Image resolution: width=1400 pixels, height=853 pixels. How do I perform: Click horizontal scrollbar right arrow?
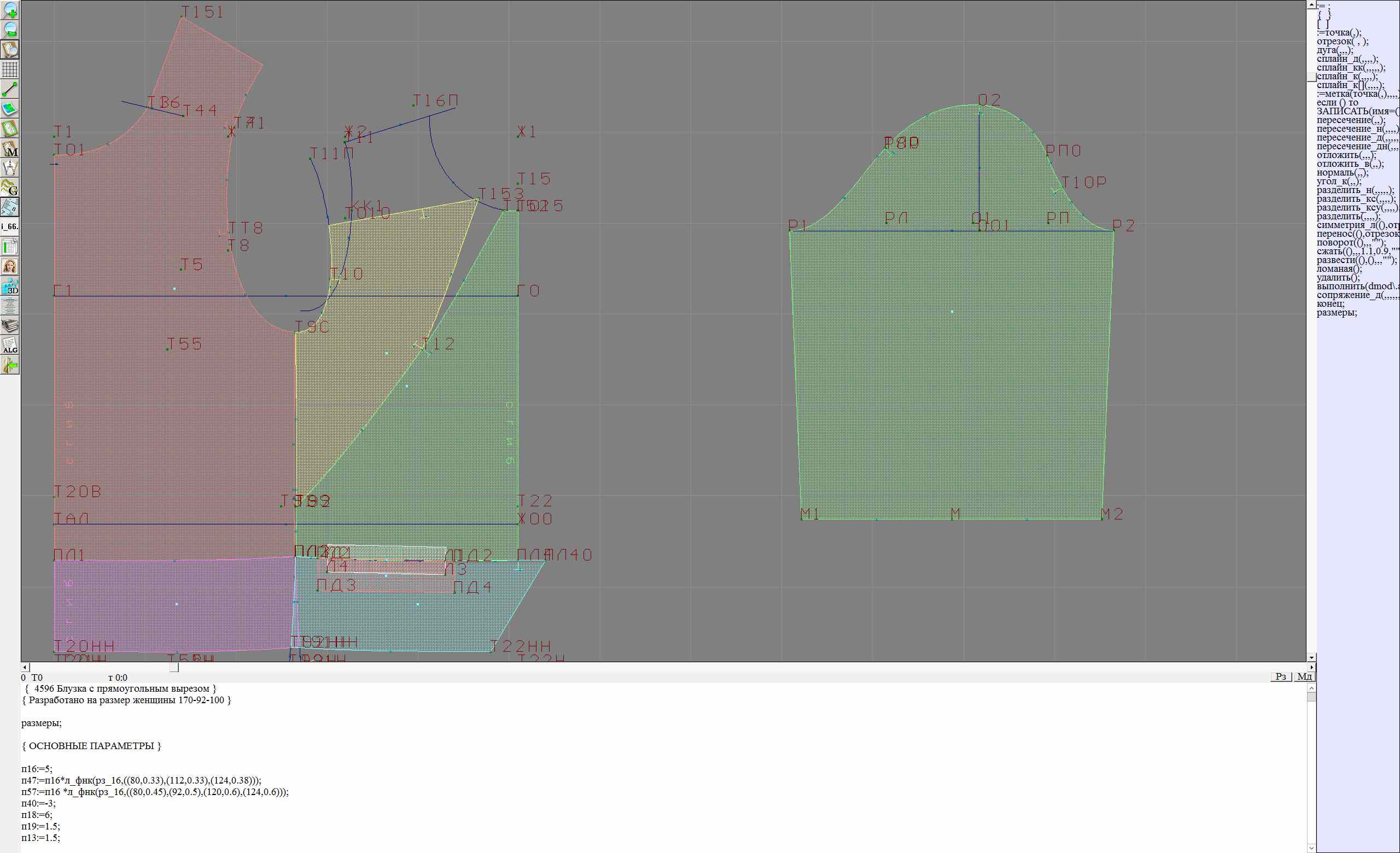coord(1311,667)
